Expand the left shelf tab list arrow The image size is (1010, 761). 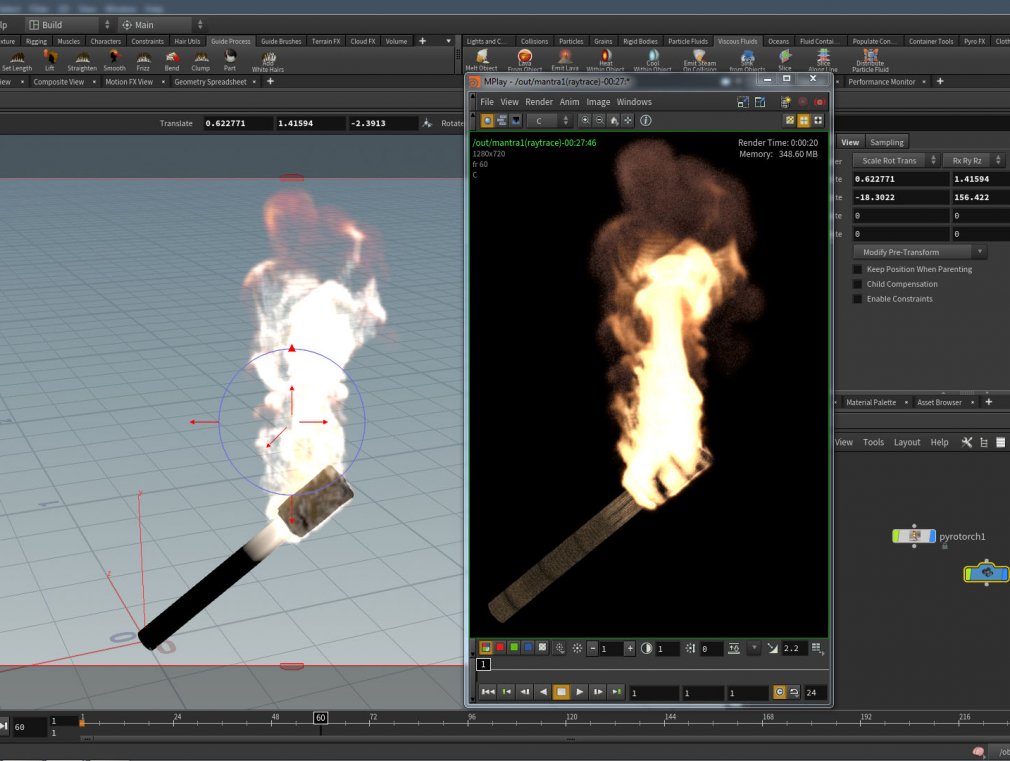(x=448, y=41)
